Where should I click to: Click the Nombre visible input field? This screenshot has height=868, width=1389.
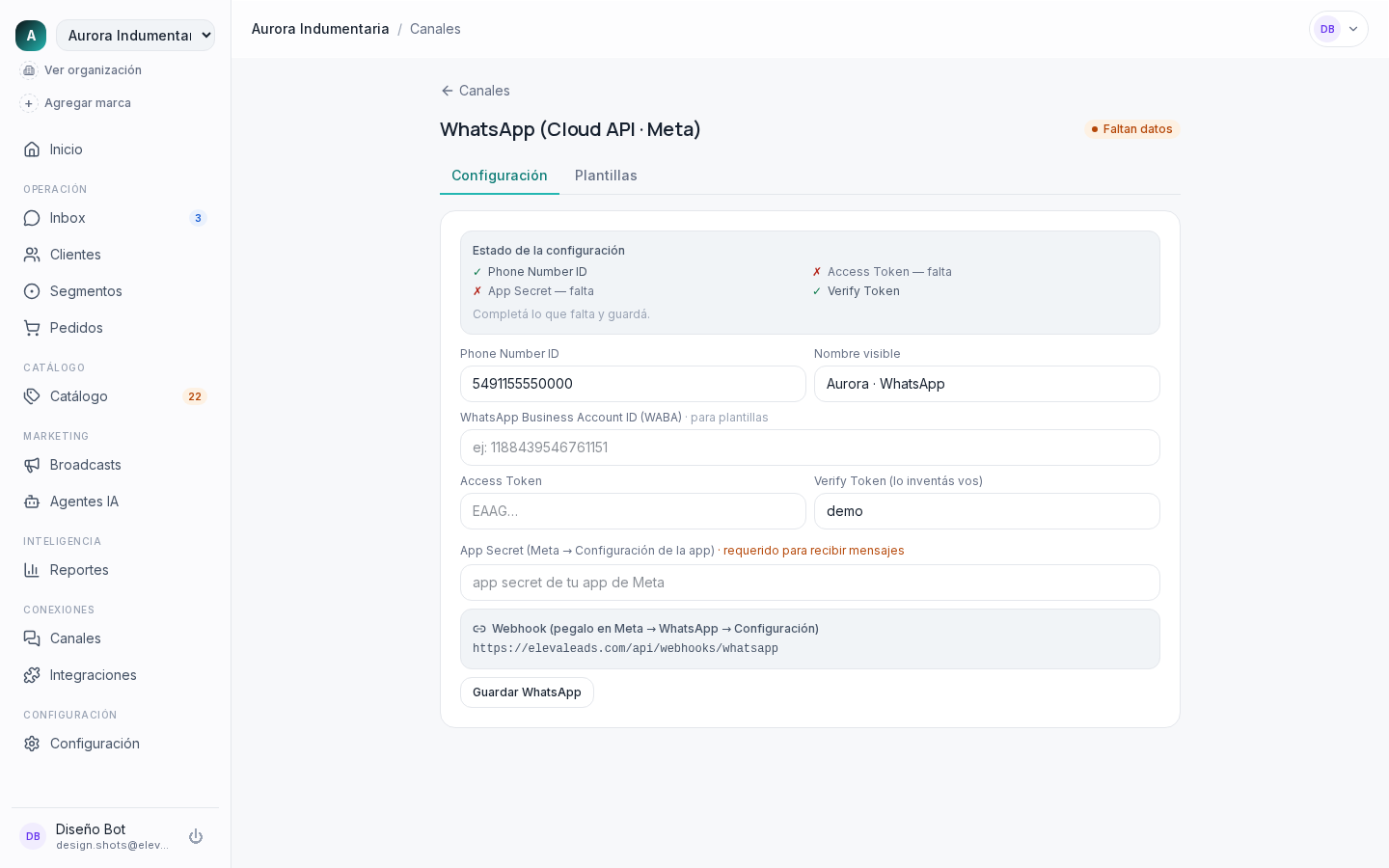click(987, 384)
